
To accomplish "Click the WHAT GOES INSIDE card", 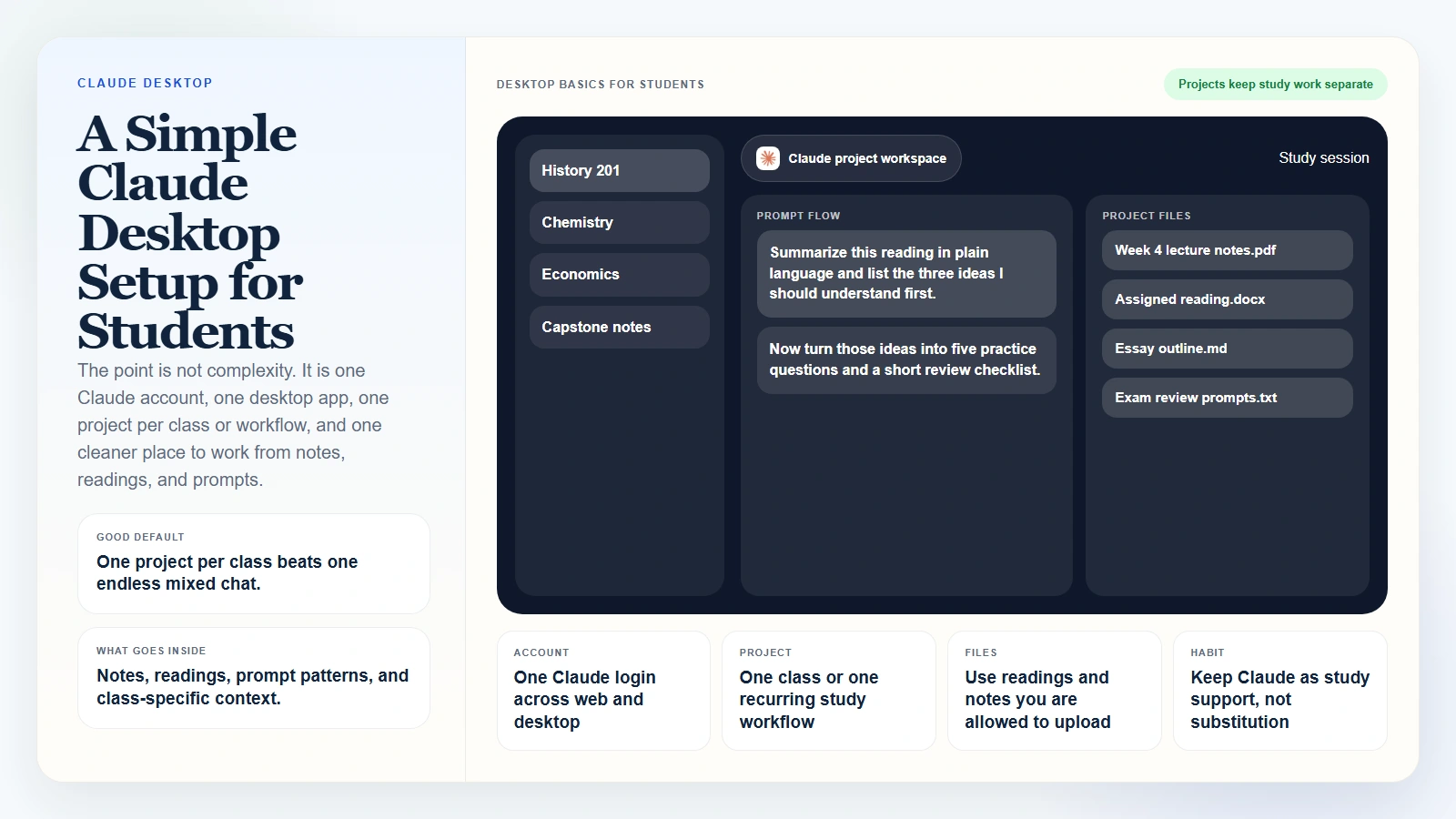I will 254,678.
